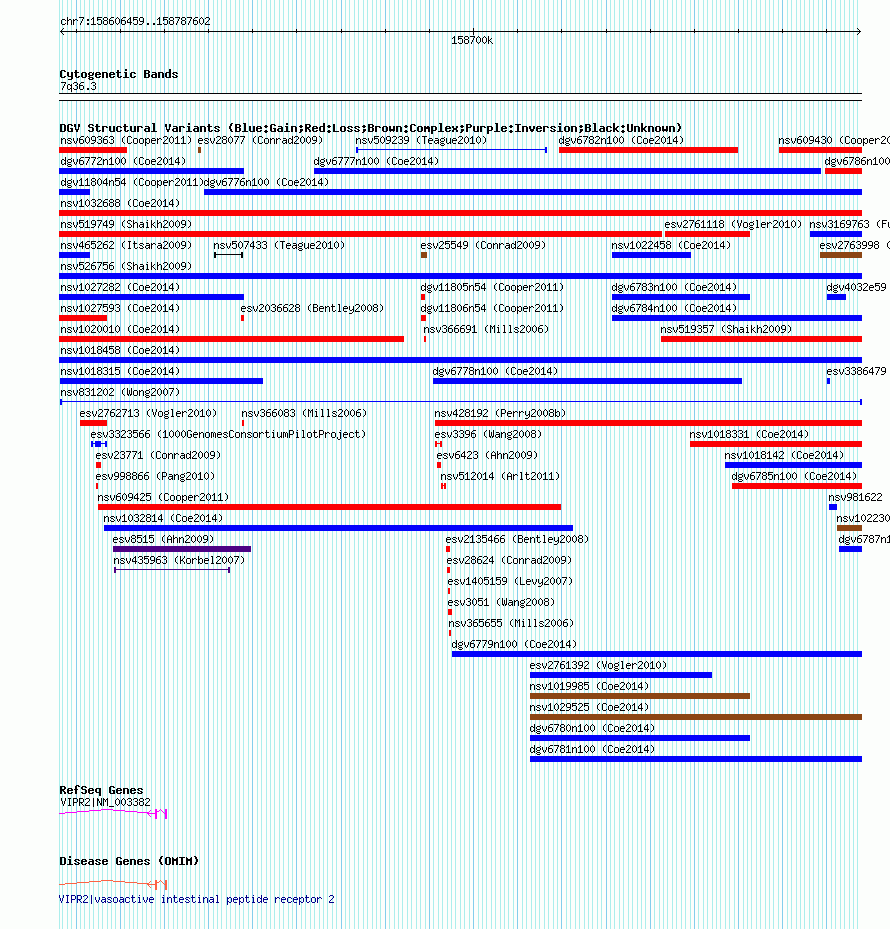
Task: Click esv3051 (Wang2008) label
Action: [501, 603]
